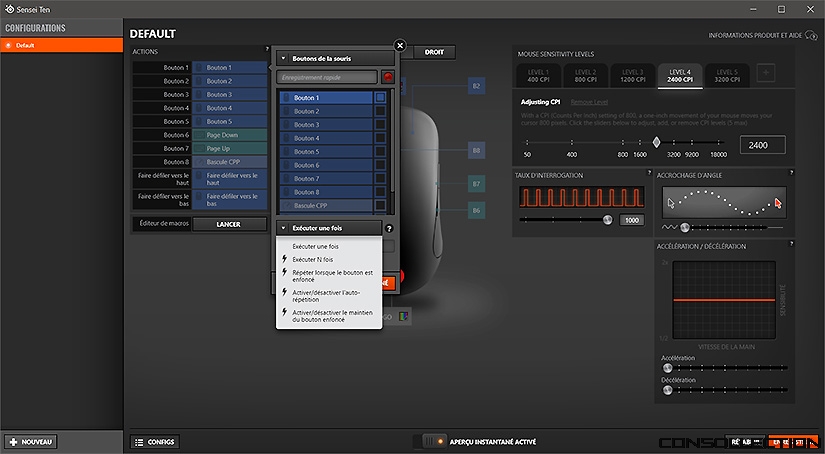Screen dimensions: 825x454
Task: Tick the checkbox for Bouton 3 in popup
Action: coord(380,125)
